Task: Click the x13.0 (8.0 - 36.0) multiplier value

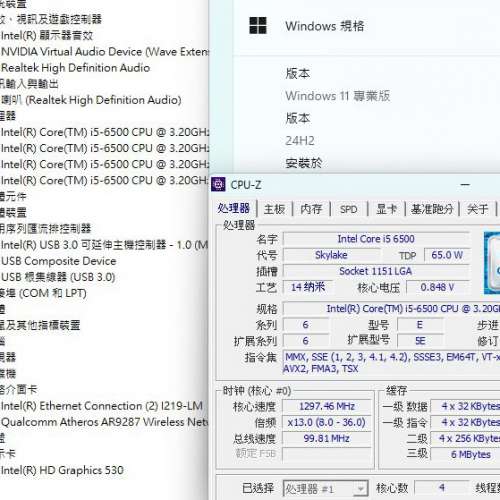Action: click(327, 422)
